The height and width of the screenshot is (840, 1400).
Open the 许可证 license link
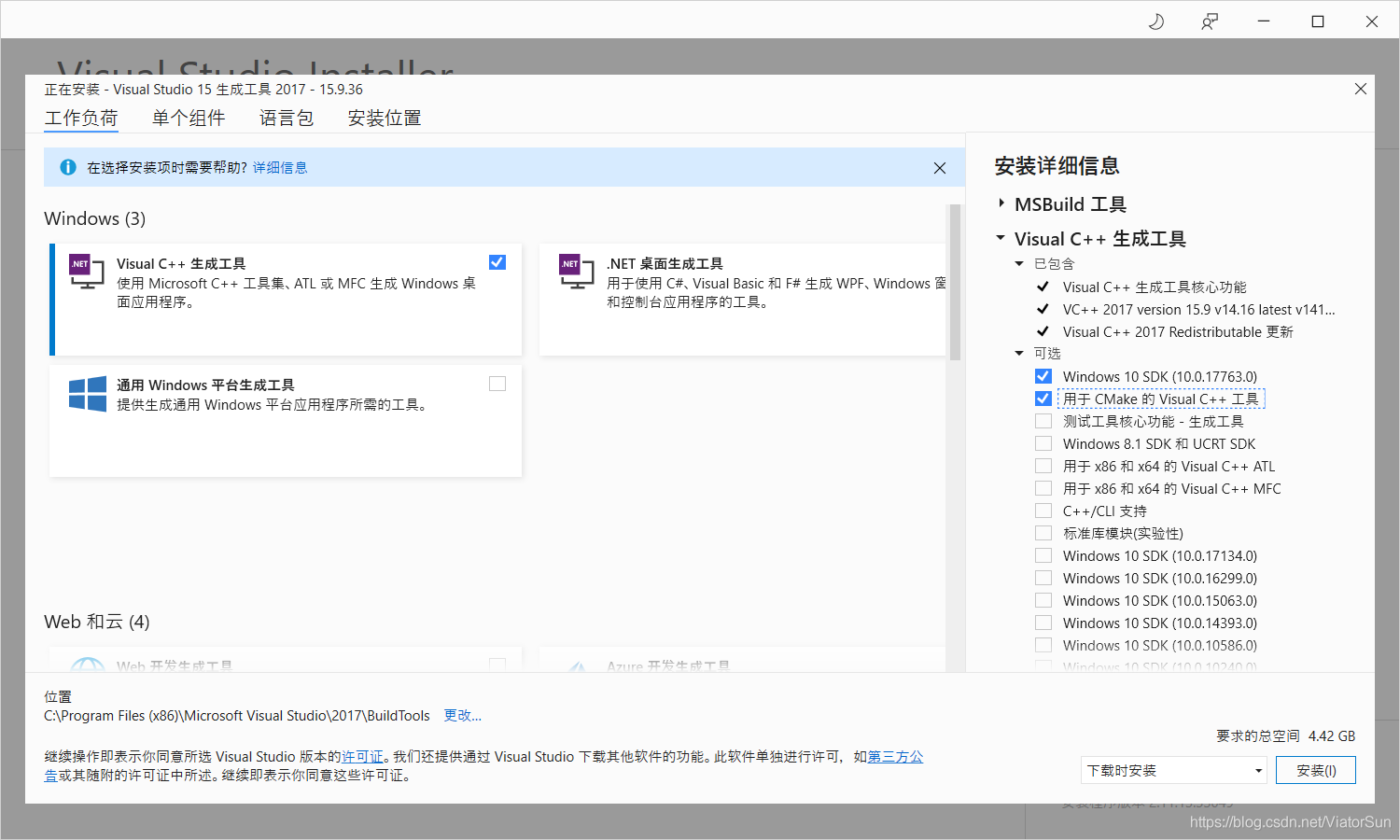click(362, 757)
